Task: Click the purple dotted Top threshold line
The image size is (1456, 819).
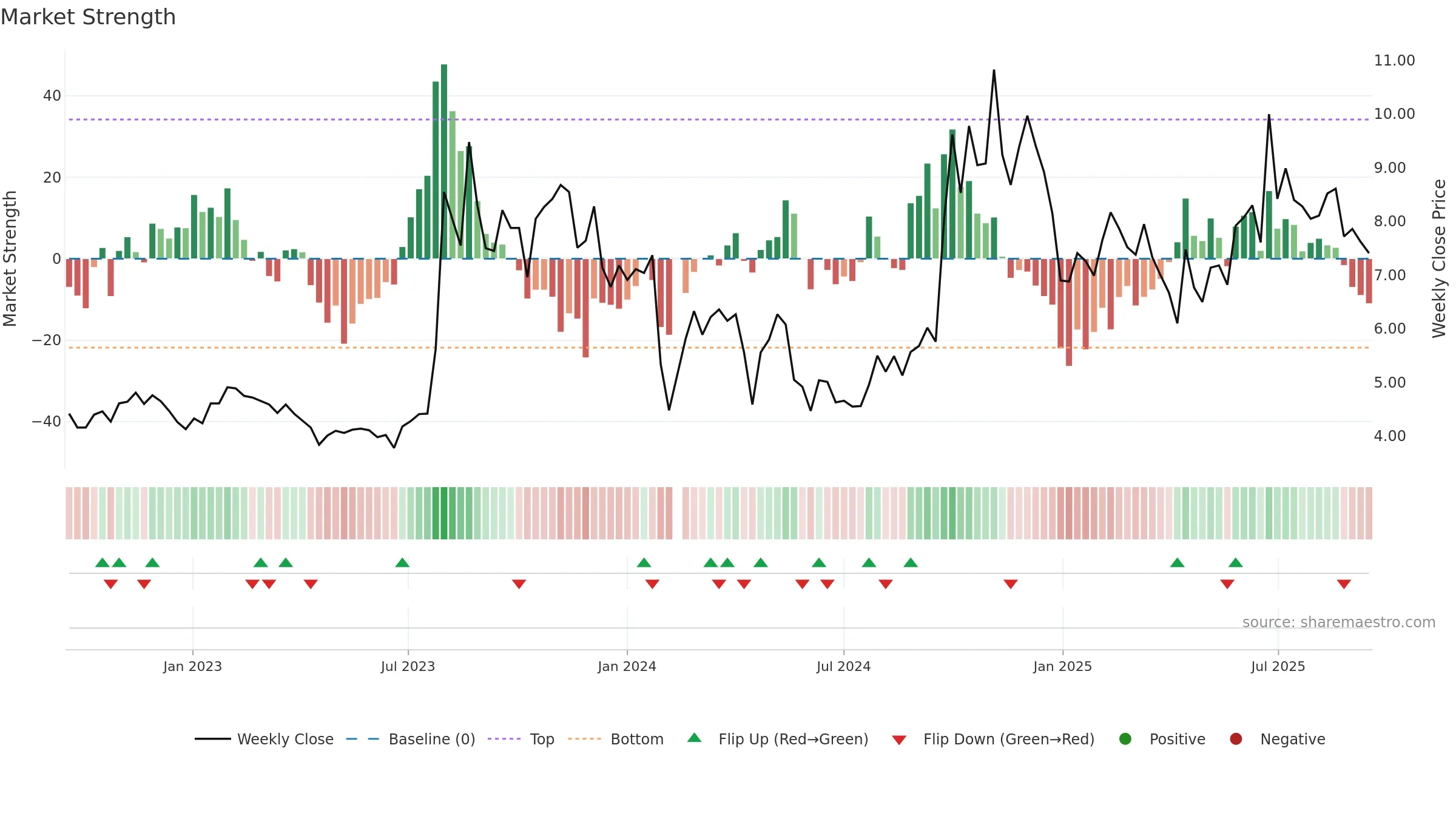Action: (719, 120)
